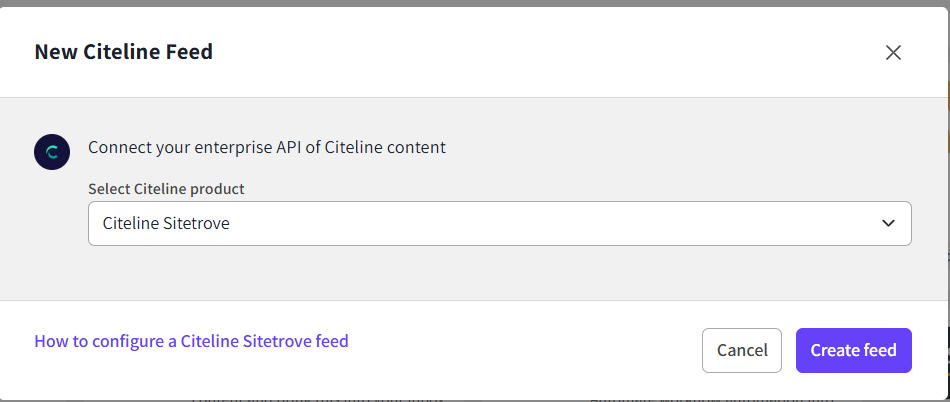Click the word Feed in the dialog header
Image resolution: width=950 pixels, height=402 pixels.
pos(192,52)
